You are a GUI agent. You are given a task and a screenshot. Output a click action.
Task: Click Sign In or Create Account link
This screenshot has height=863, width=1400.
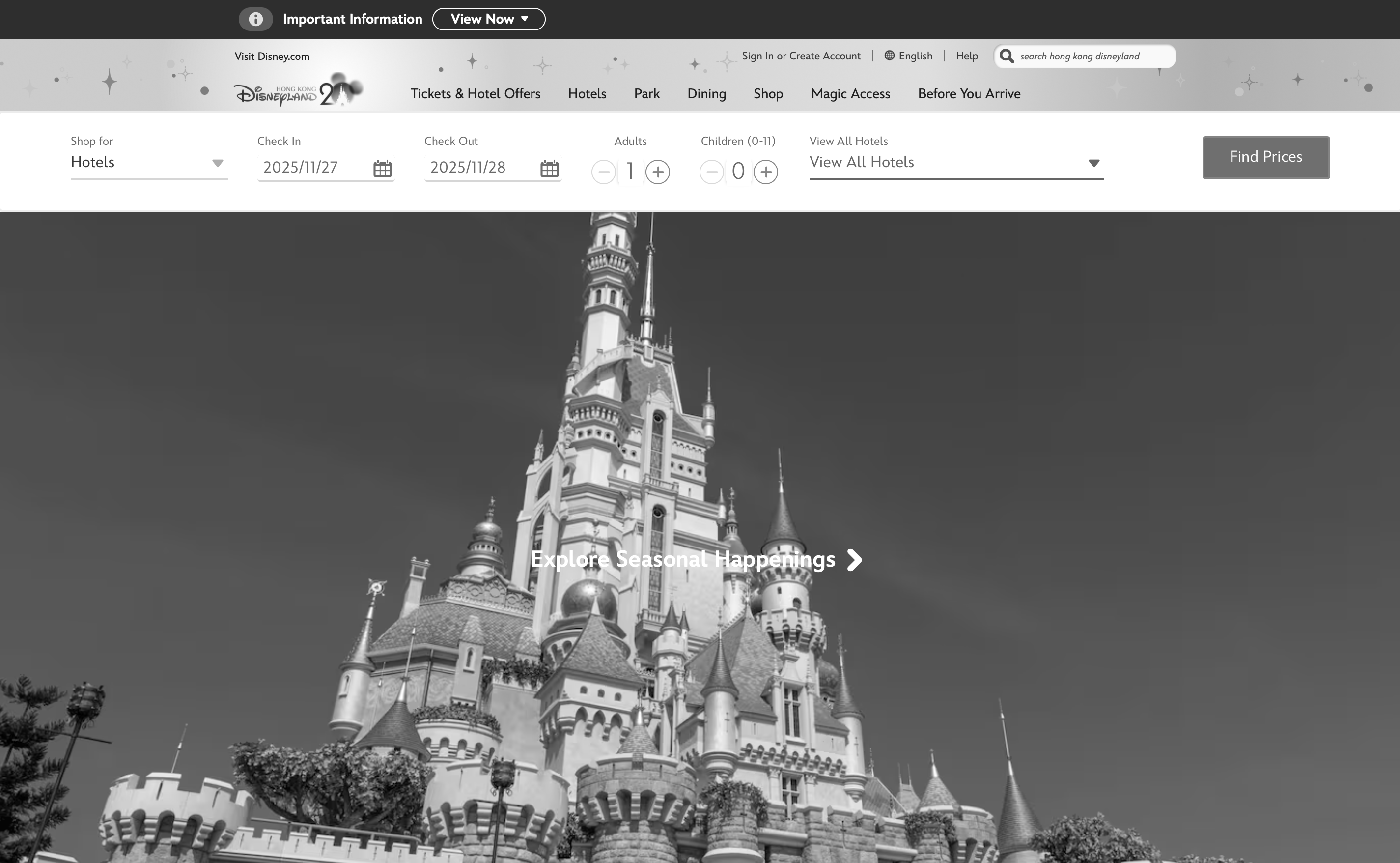tap(801, 56)
